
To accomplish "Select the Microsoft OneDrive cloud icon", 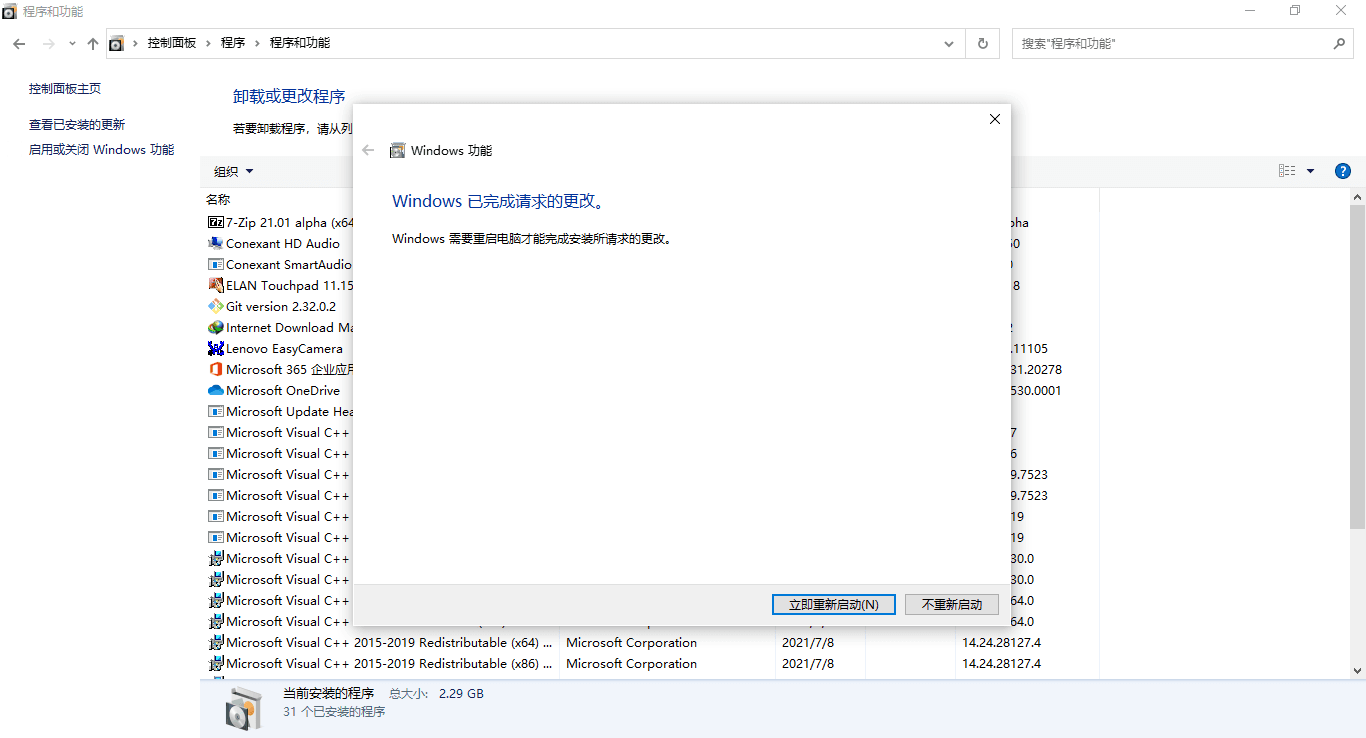I will (216, 390).
